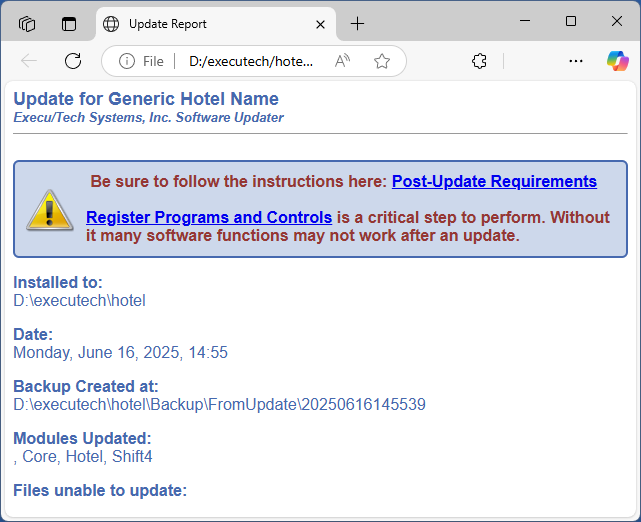Go back with the back arrow
This screenshot has width=641, height=522.
tap(29, 61)
